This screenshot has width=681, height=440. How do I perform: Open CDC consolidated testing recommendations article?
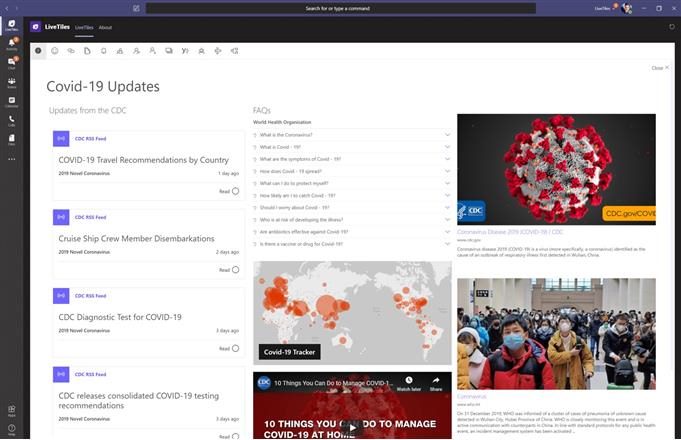(139, 400)
